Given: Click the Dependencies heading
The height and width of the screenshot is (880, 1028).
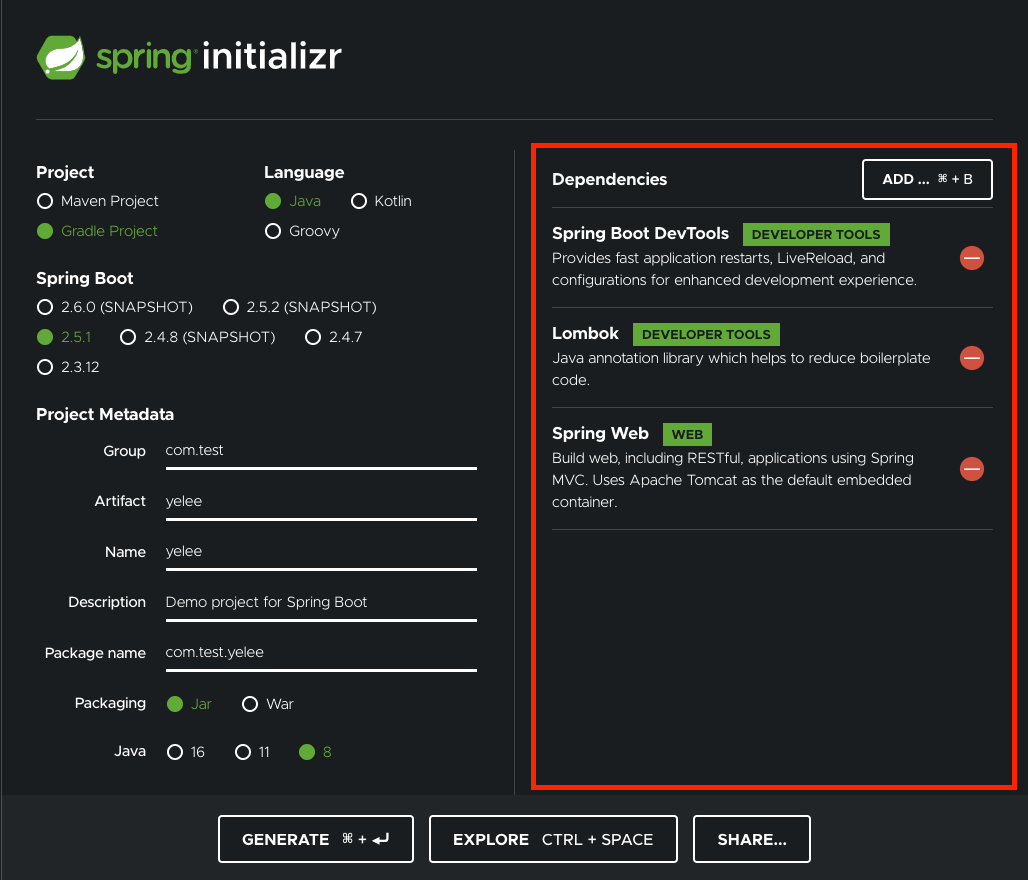Looking at the screenshot, I should click(x=609, y=180).
